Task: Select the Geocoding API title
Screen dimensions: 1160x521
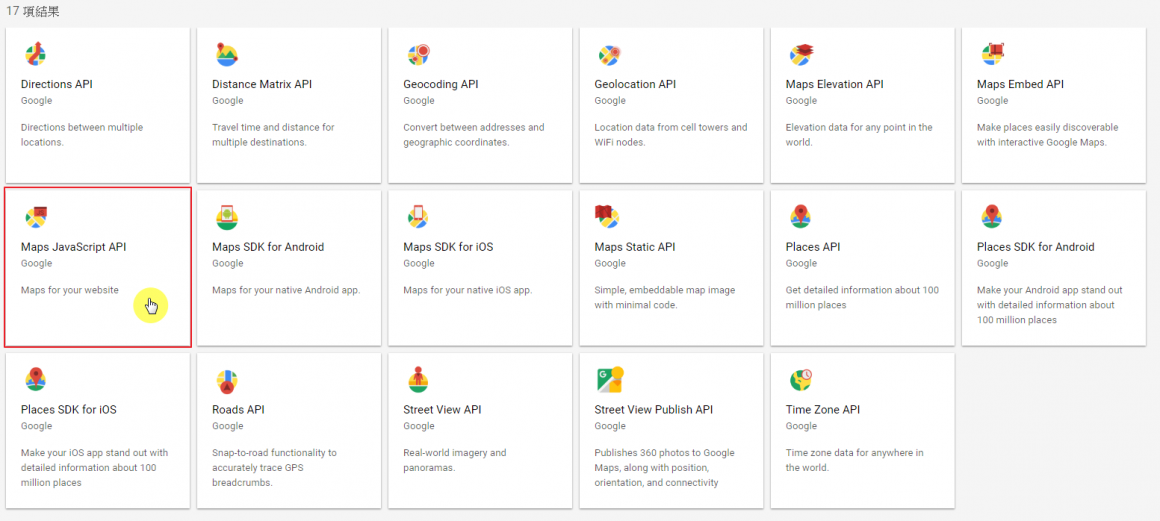Action: point(441,84)
